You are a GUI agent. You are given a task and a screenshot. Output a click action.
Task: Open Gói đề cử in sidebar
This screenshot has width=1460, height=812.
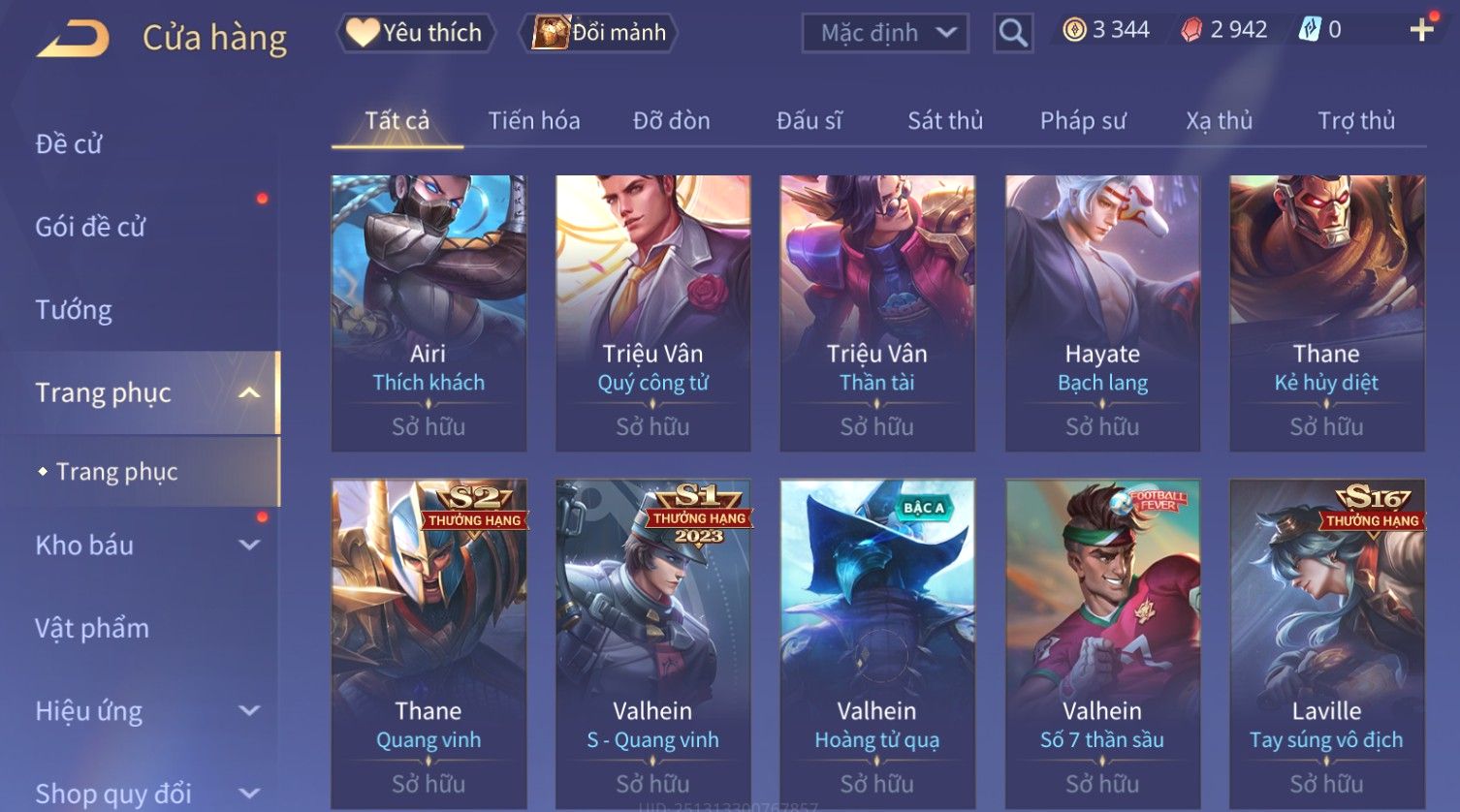click(90, 227)
